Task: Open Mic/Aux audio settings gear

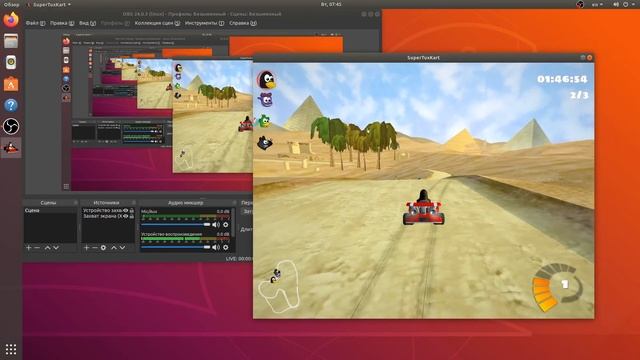Action: [x=226, y=224]
